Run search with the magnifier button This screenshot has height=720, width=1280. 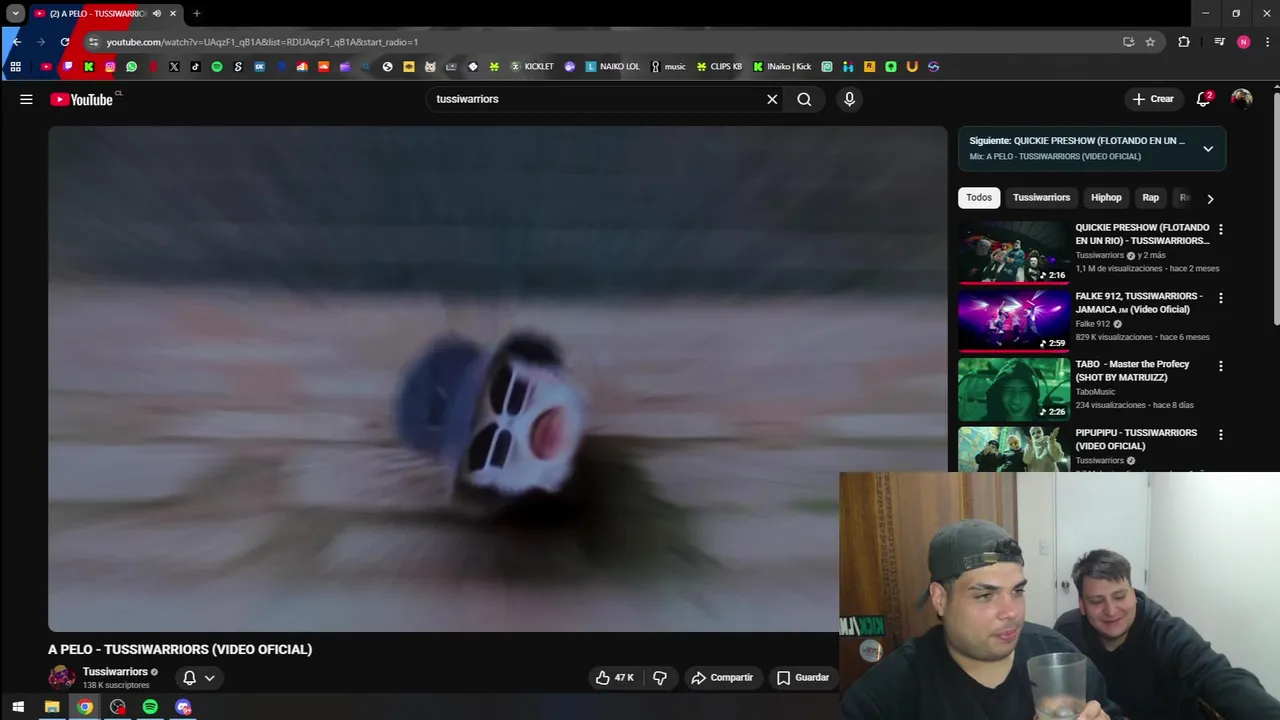804,99
